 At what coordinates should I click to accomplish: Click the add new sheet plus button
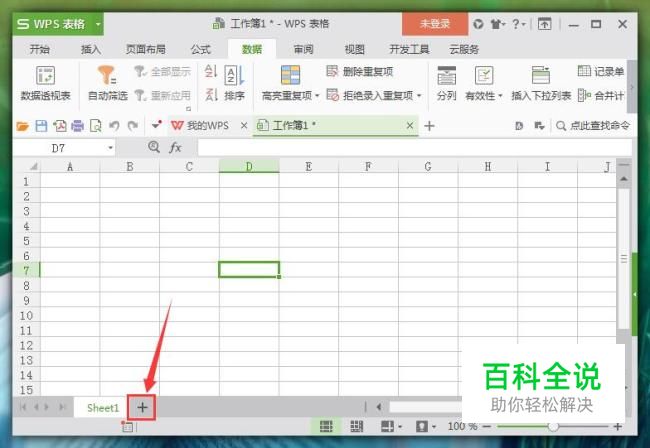click(x=142, y=407)
